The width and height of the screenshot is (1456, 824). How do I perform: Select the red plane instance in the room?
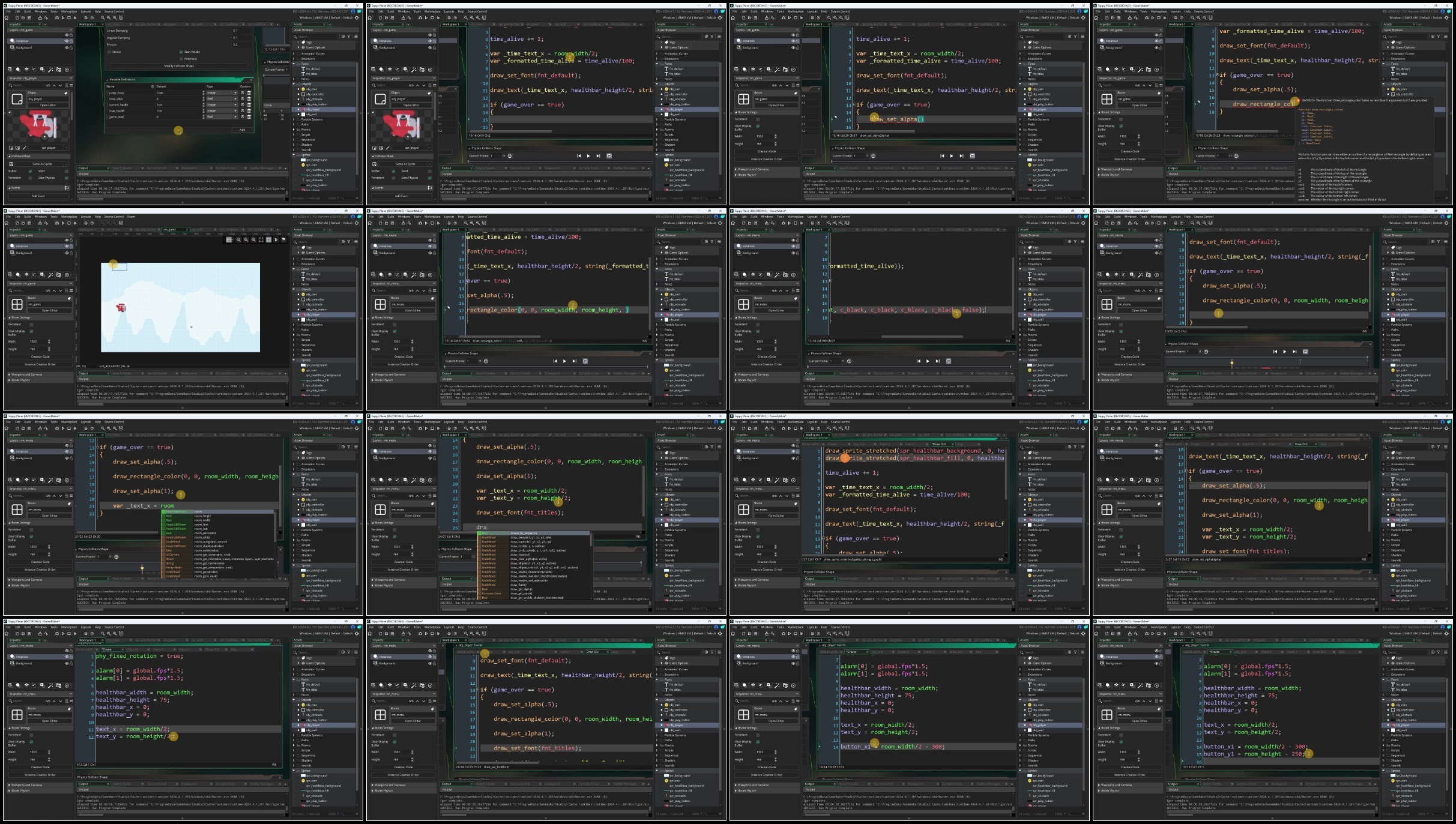121,308
